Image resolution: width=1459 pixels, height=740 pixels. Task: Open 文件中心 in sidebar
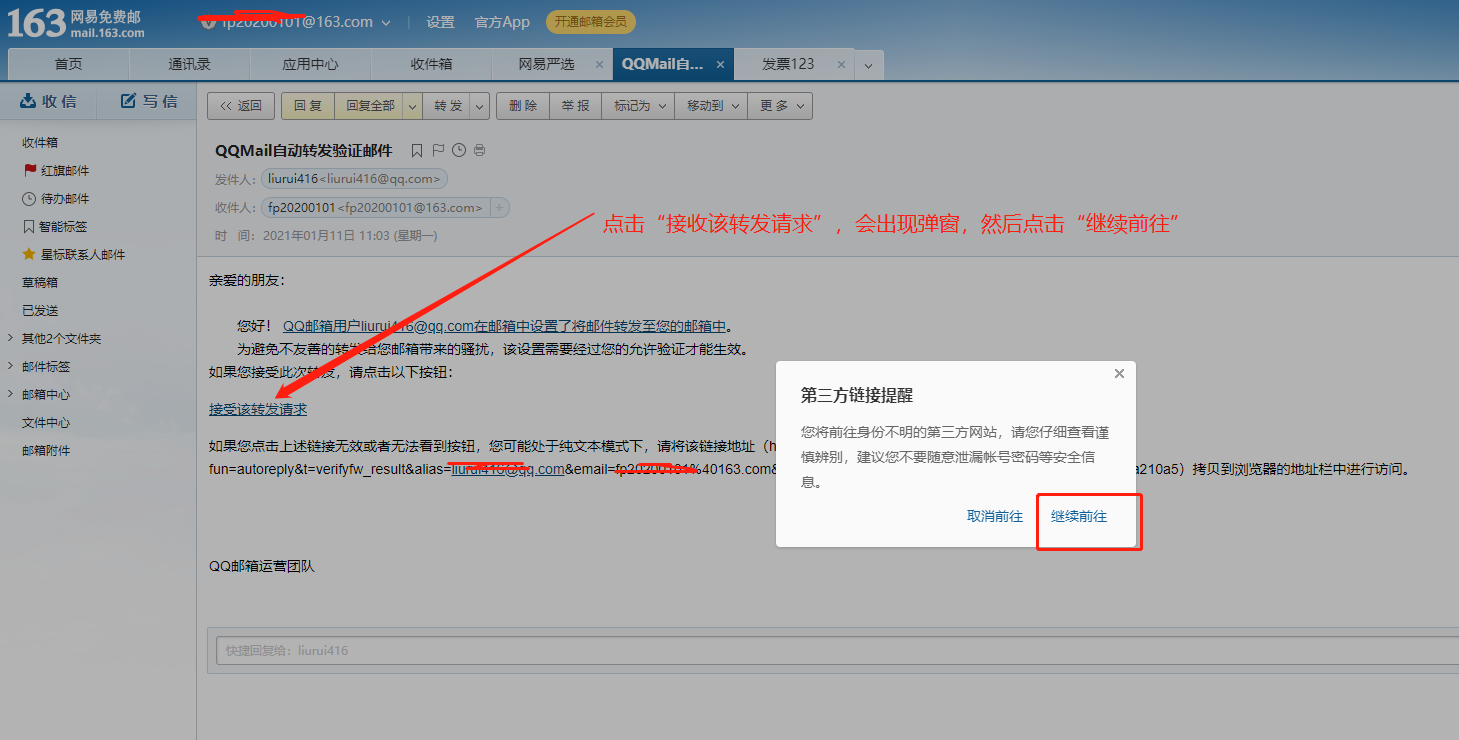coord(46,423)
